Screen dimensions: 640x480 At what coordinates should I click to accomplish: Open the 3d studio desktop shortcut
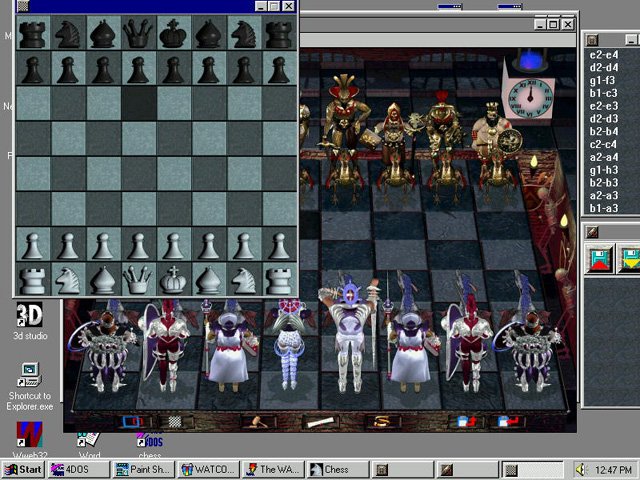coord(29,321)
